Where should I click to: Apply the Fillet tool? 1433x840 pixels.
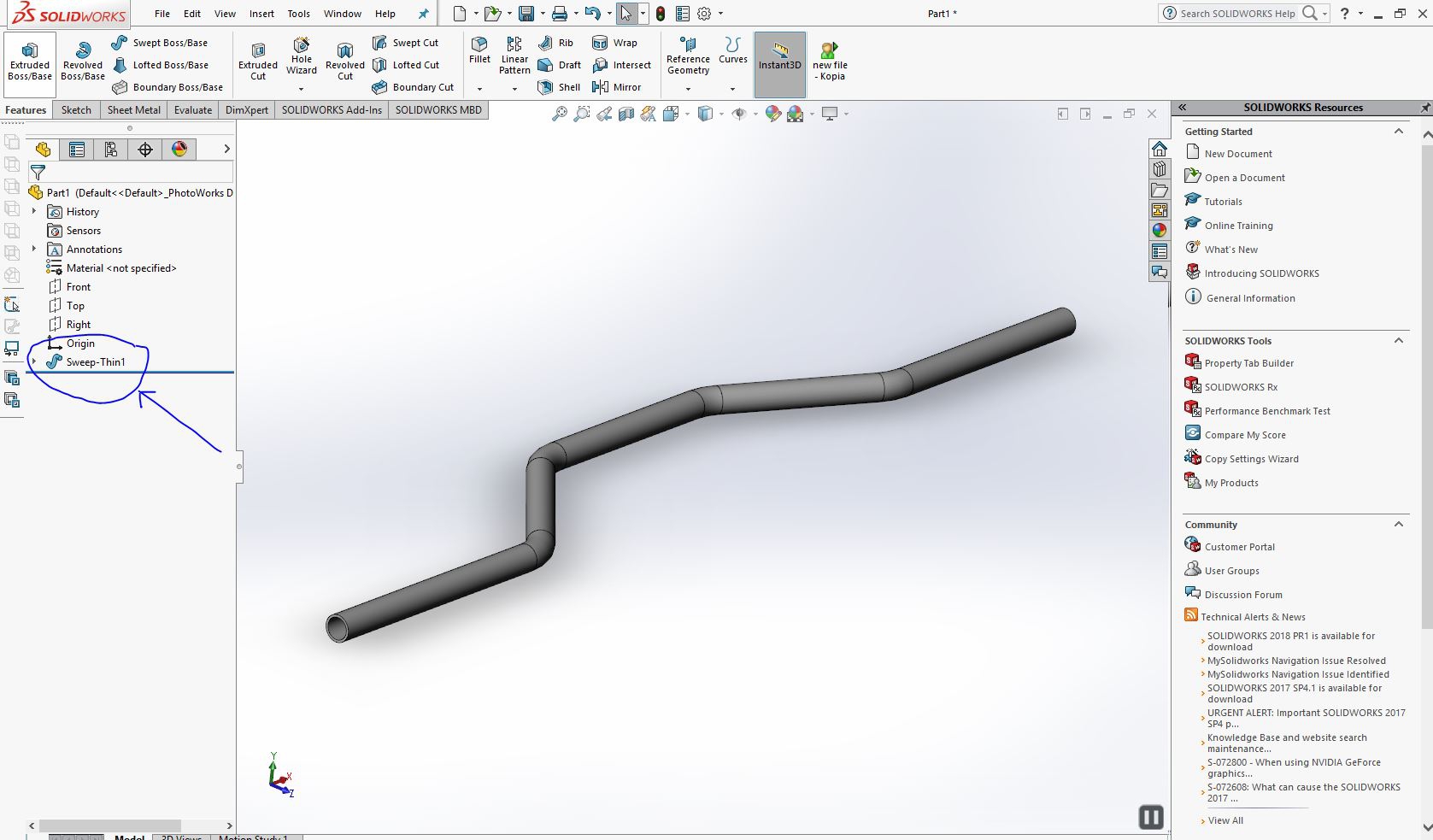click(x=479, y=50)
